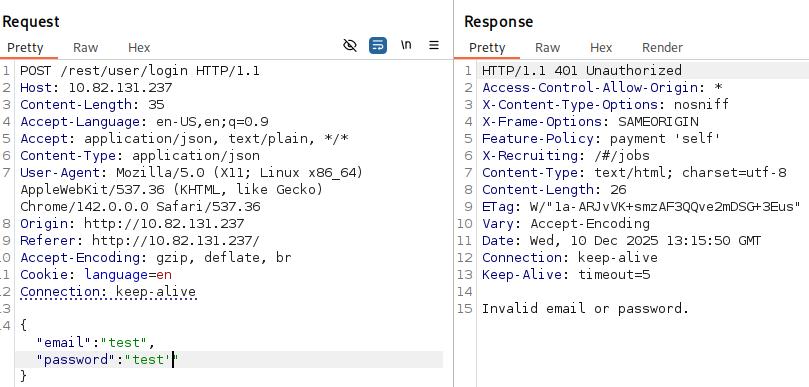This screenshot has width=809, height=387.
Task: Click the Invalid email or password text
Action: pyautogui.click(x=585, y=309)
